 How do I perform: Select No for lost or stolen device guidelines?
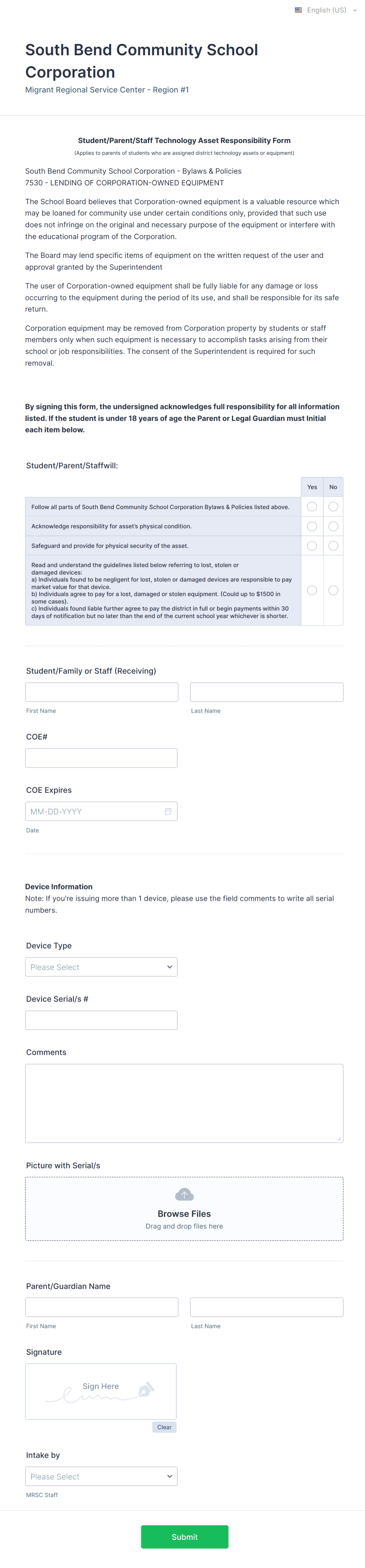coord(333,590)
